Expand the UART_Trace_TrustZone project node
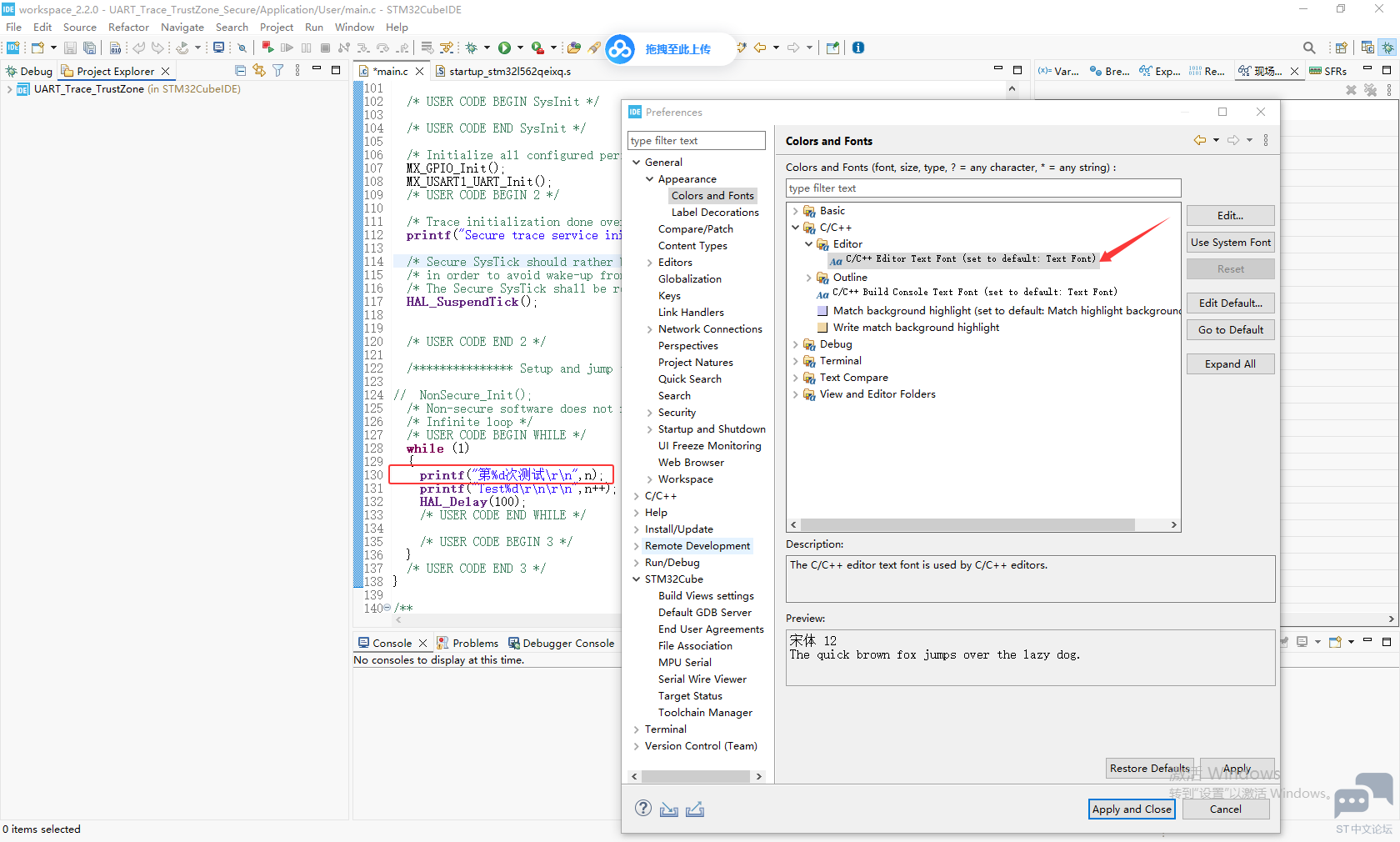 click(x=9, y=89)
